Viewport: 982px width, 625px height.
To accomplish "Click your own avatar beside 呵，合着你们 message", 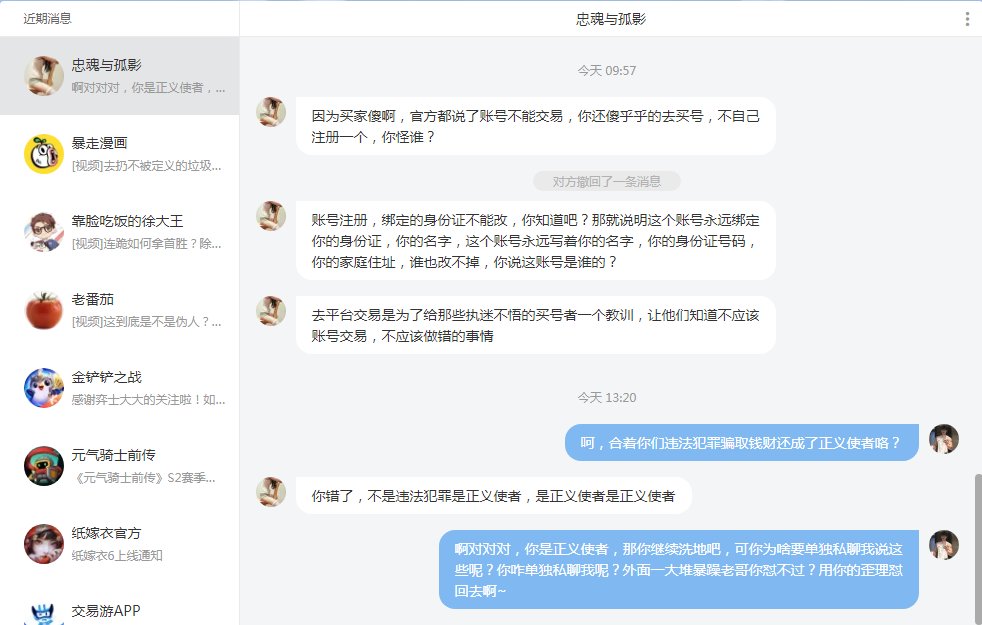I will click(x=943, y=439).
